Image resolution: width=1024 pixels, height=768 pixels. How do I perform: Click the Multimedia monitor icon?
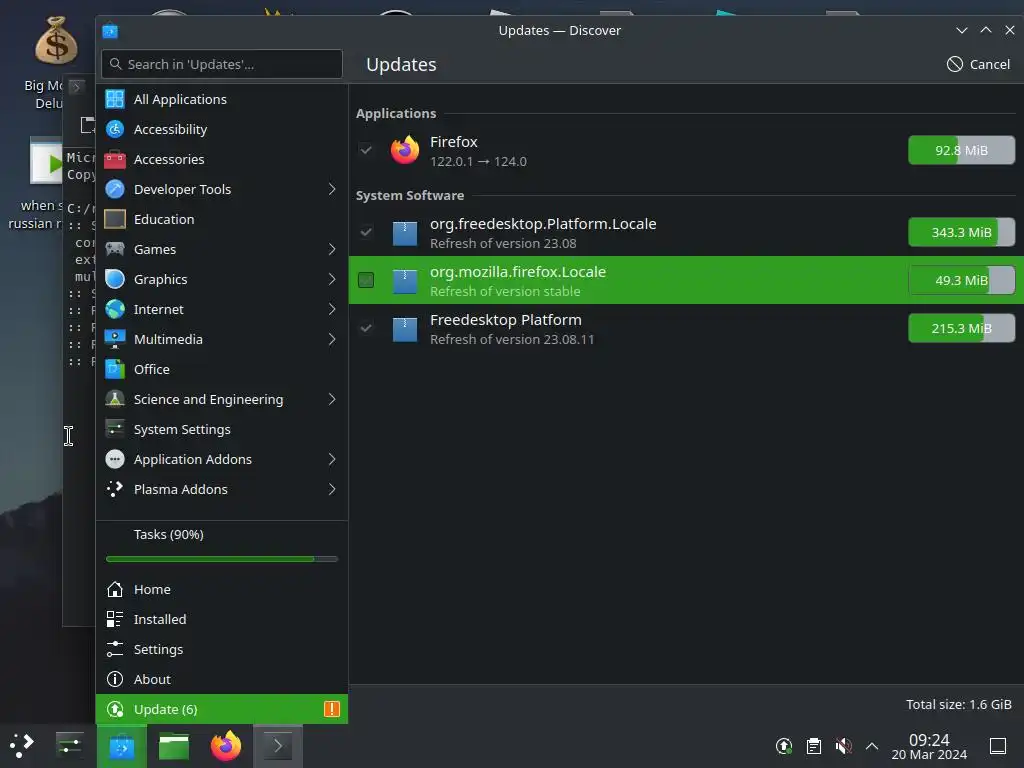coord(115,340)
